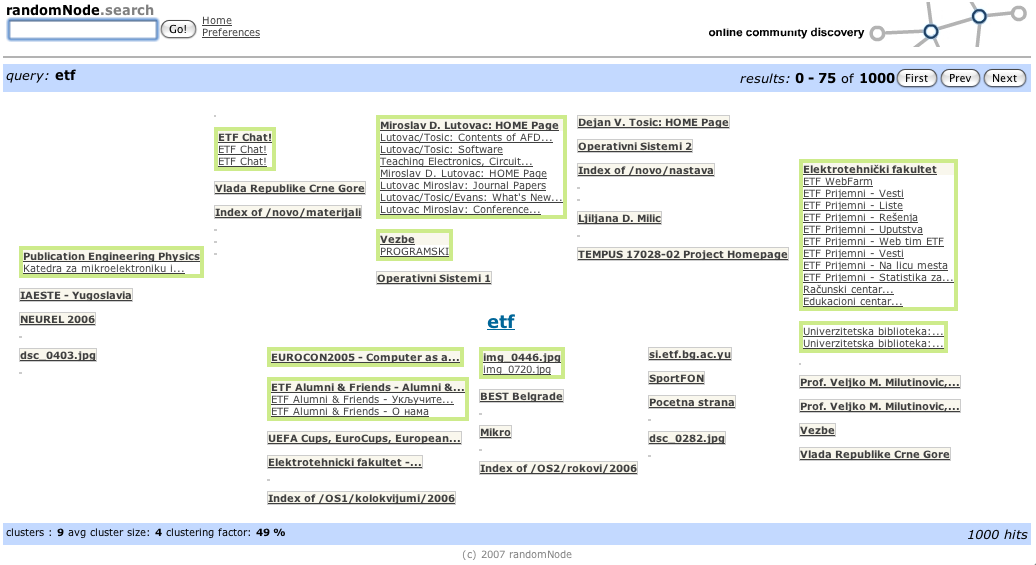Open BEST Belgrade result
This screenshot has width=1036, height=565.
point(521,396)
